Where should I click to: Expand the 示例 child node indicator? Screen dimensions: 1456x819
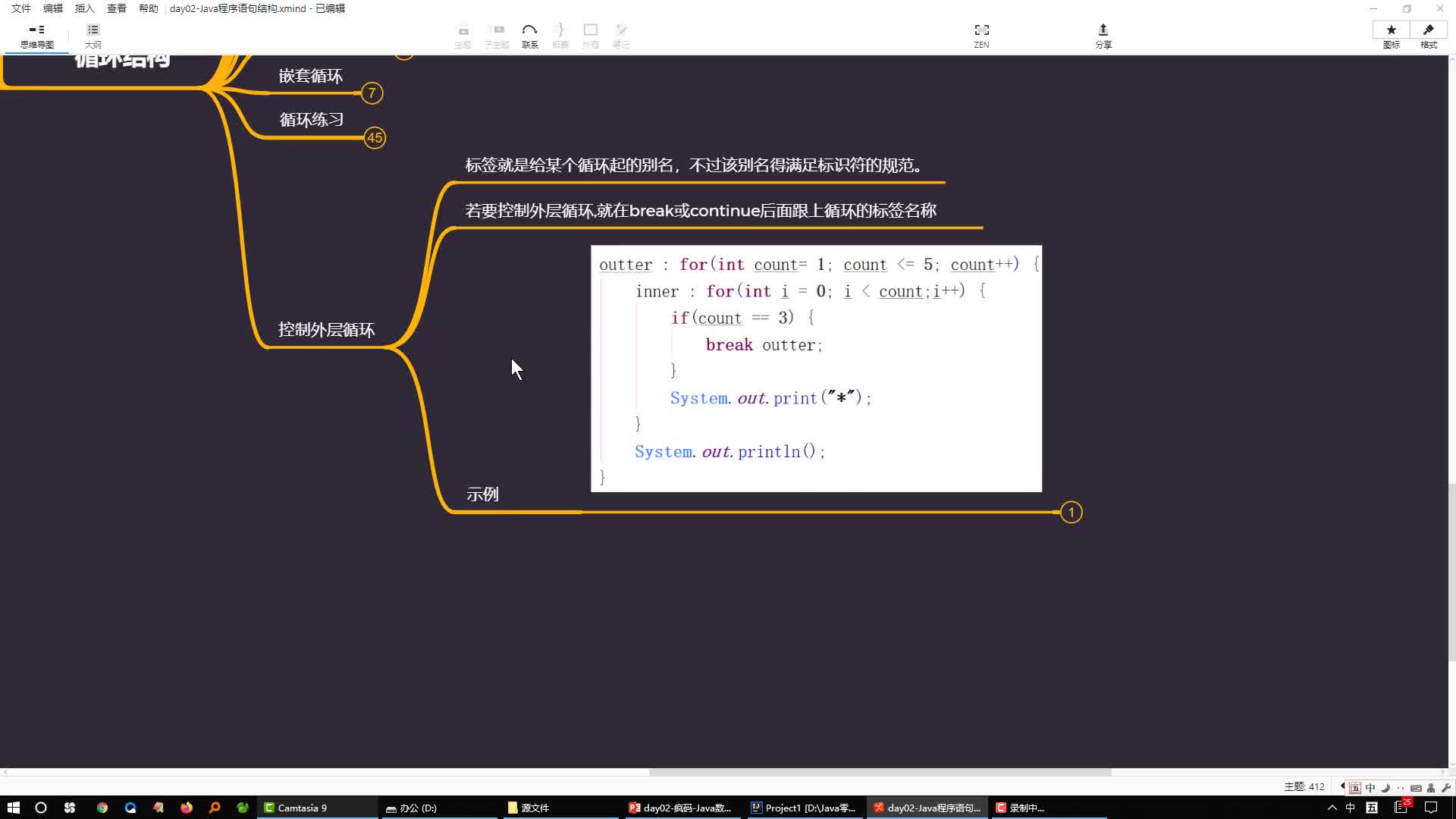1071,512
